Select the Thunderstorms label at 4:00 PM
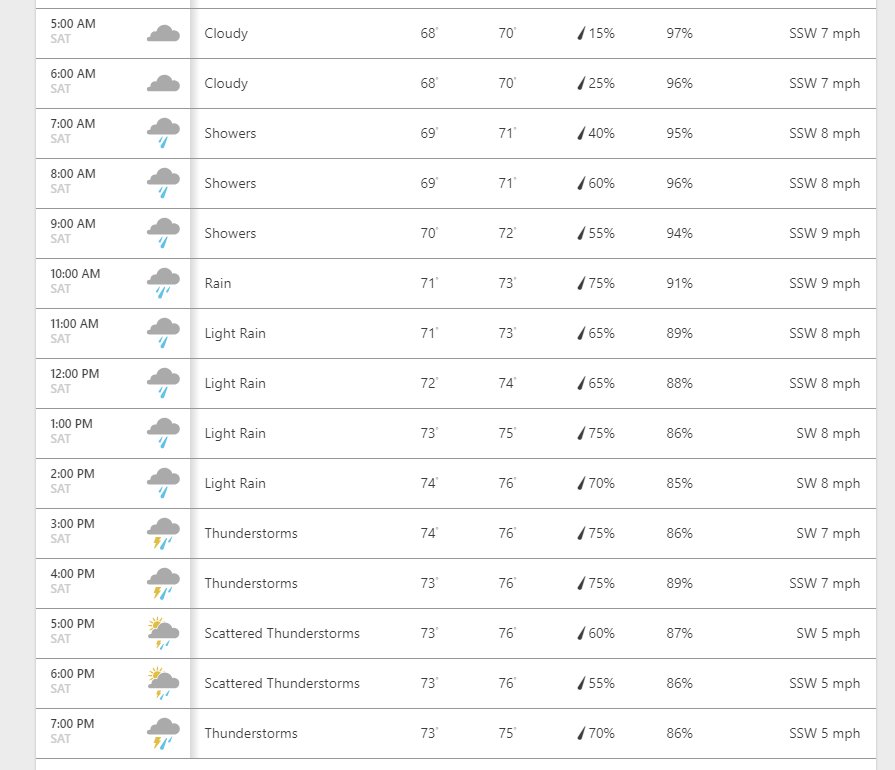Screen dimensions: 895x770 point(251,583)
